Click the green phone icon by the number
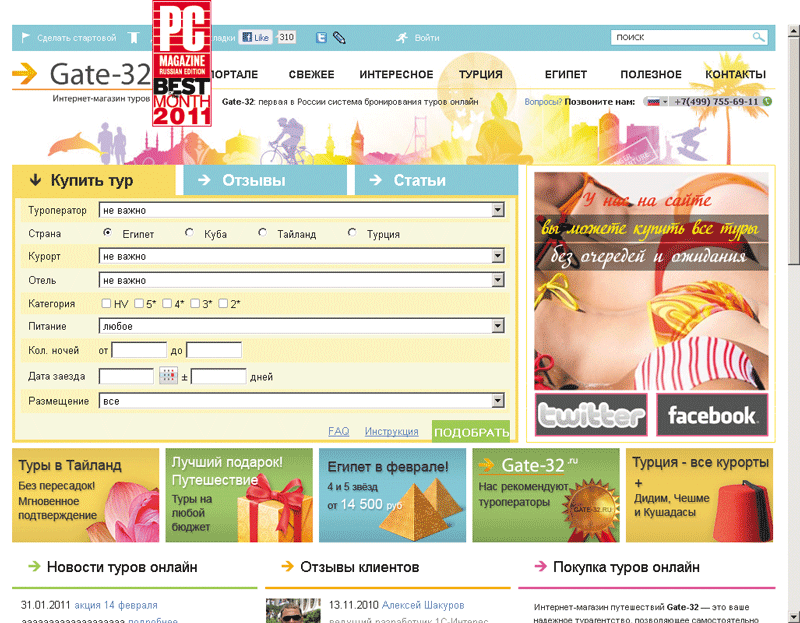Screen dimensions: 800x623 (767, 102)
